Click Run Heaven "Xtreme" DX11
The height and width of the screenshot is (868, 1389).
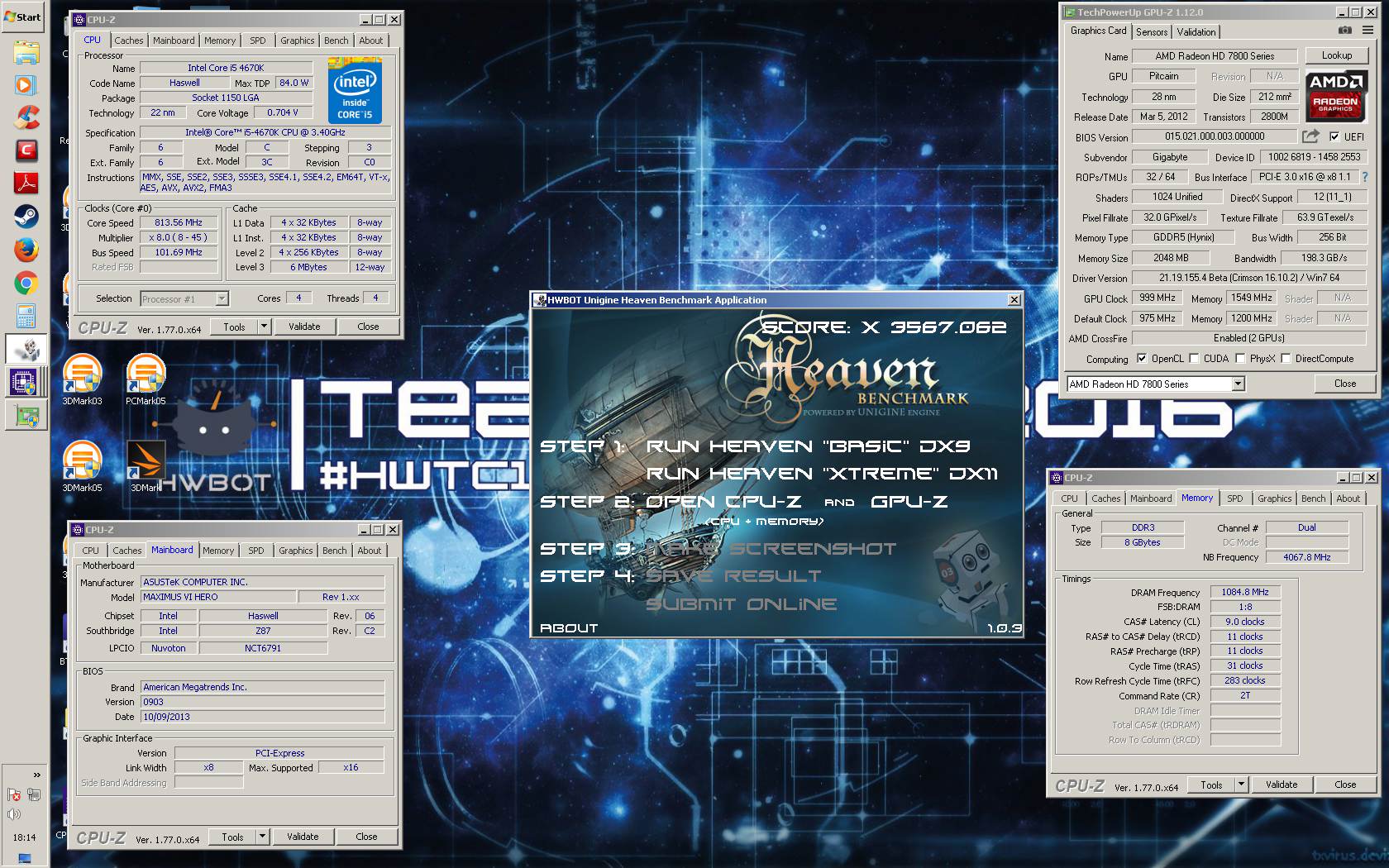[x=821, y=474]
